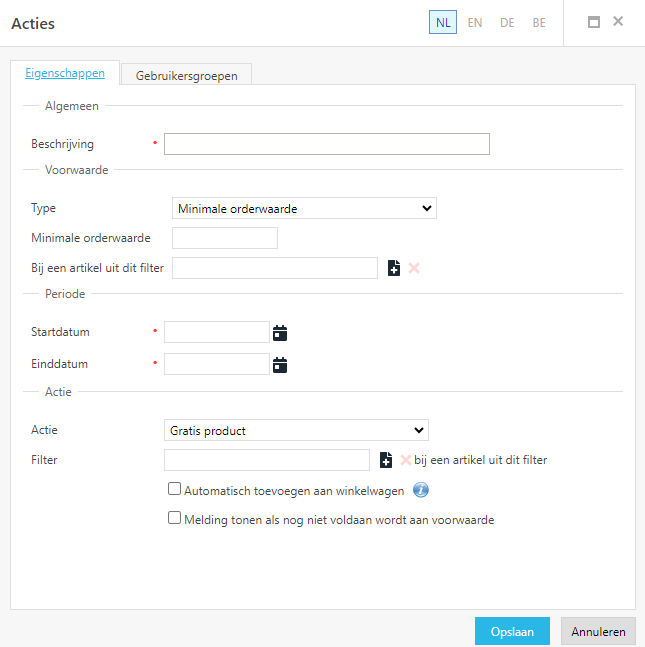Switch language to NL
Image resolution: width=645 pixels, height=647 pixels.
click(443, 22)
